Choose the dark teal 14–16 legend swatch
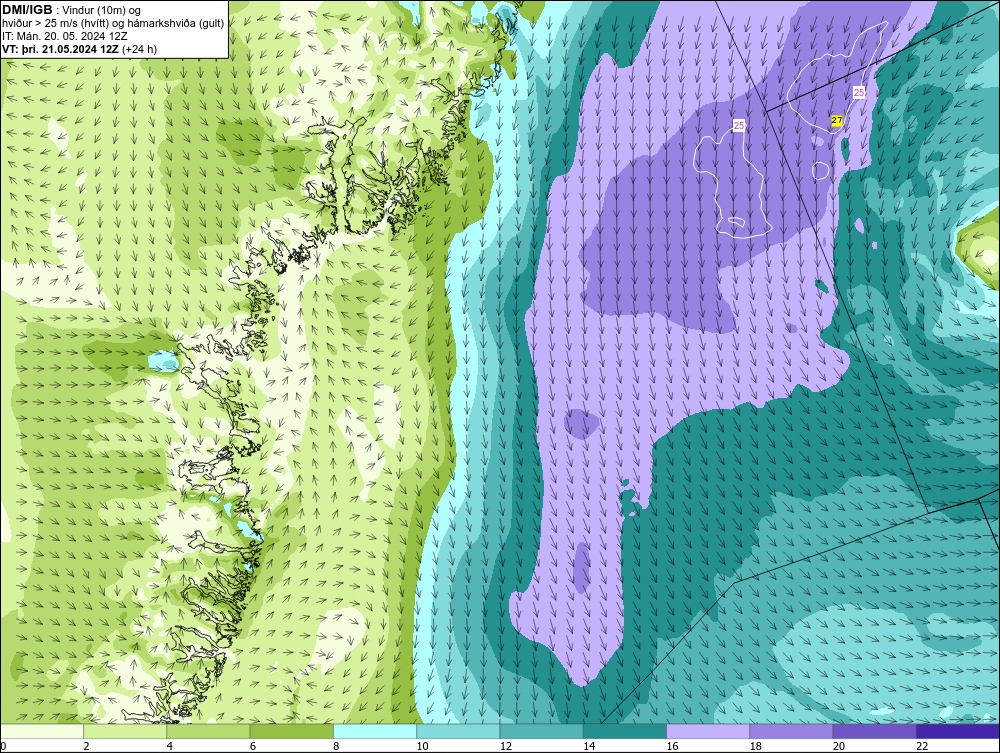Screen dimensions: 1000x753 click(625, 731)
